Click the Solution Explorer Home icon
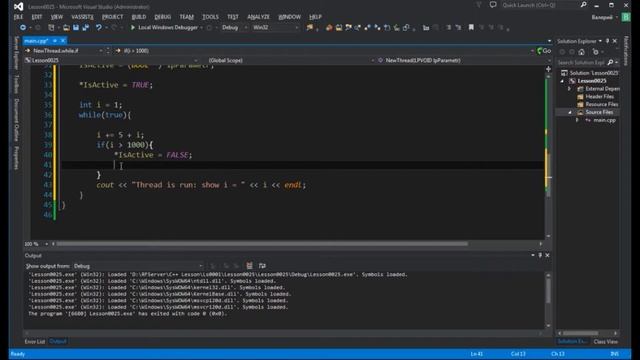Screen dimensions: 640x360 coord(582,52)
